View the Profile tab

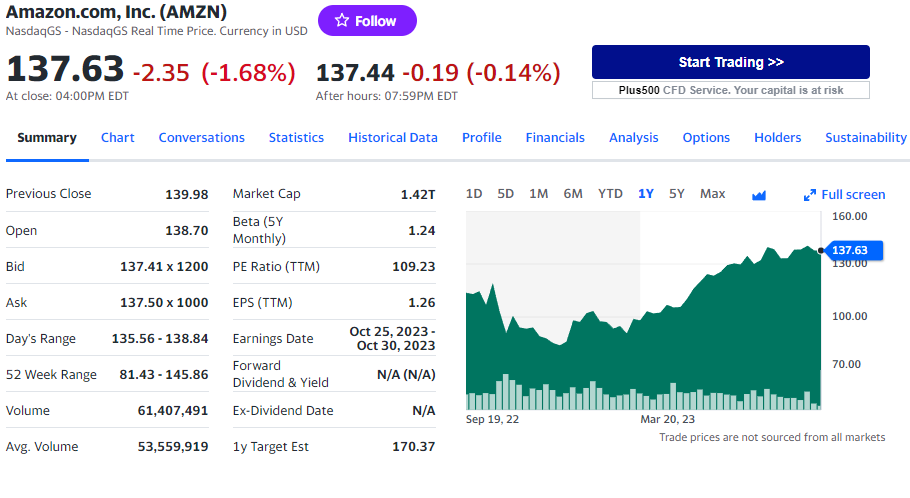[x=482, y=138]
